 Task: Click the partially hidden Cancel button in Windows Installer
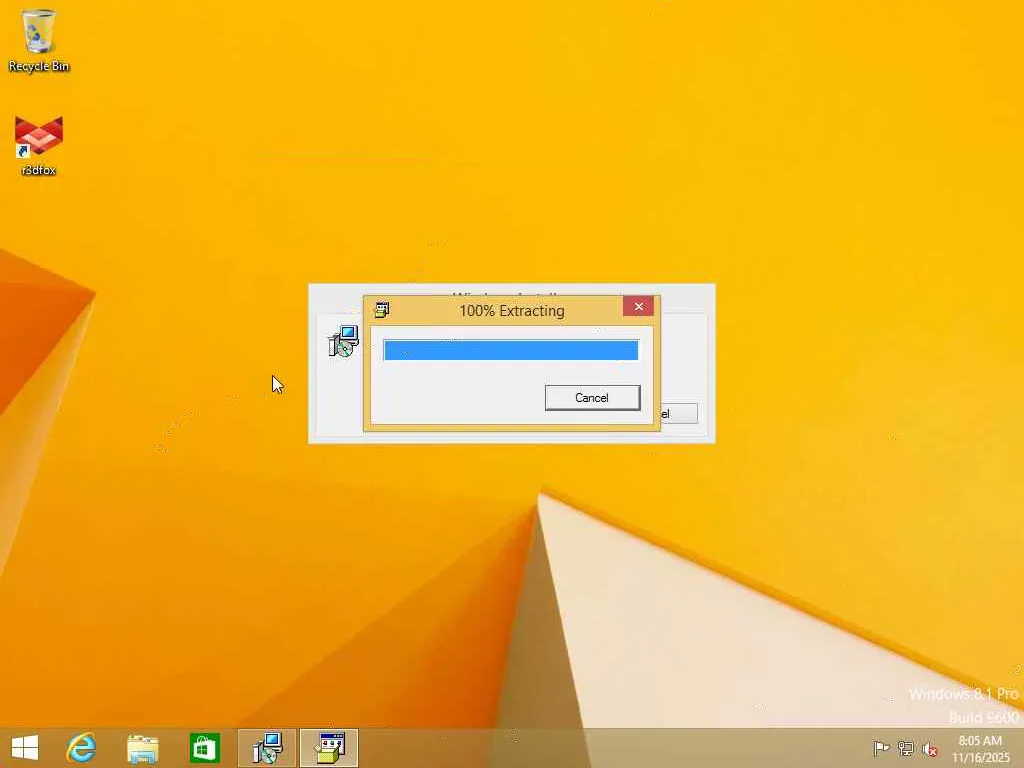point(679,413)
